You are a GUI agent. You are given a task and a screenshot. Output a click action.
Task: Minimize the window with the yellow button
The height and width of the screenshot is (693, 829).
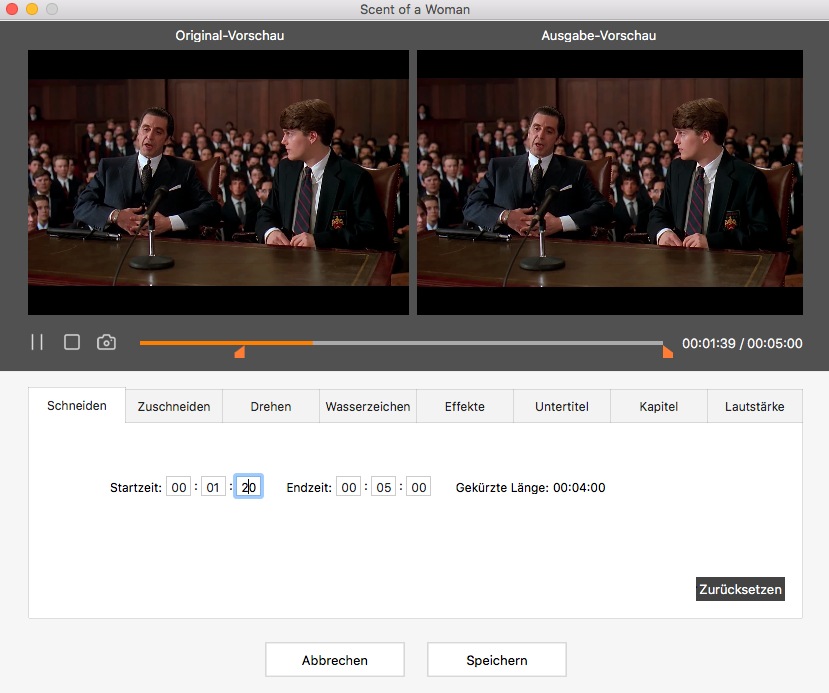(x=32, y=9)
